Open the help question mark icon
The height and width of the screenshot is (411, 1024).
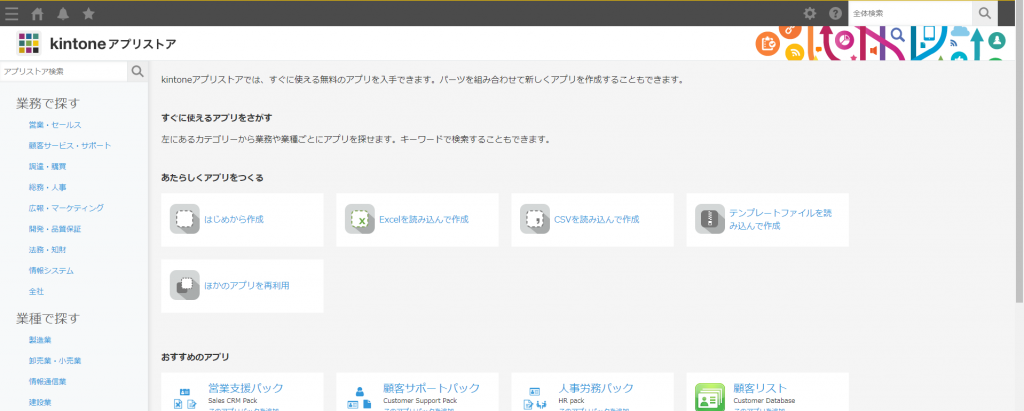(835, 13)
